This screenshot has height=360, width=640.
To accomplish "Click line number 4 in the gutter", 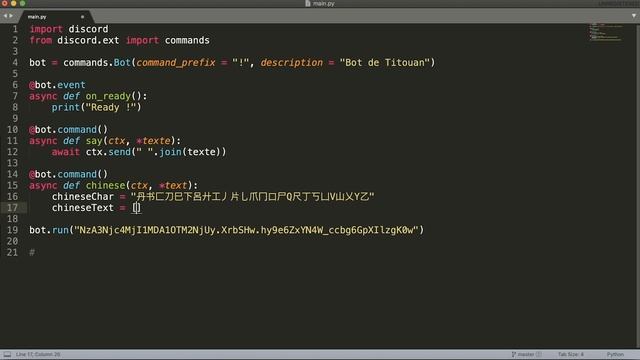I will pyautogui.click(x=15, y=62).
